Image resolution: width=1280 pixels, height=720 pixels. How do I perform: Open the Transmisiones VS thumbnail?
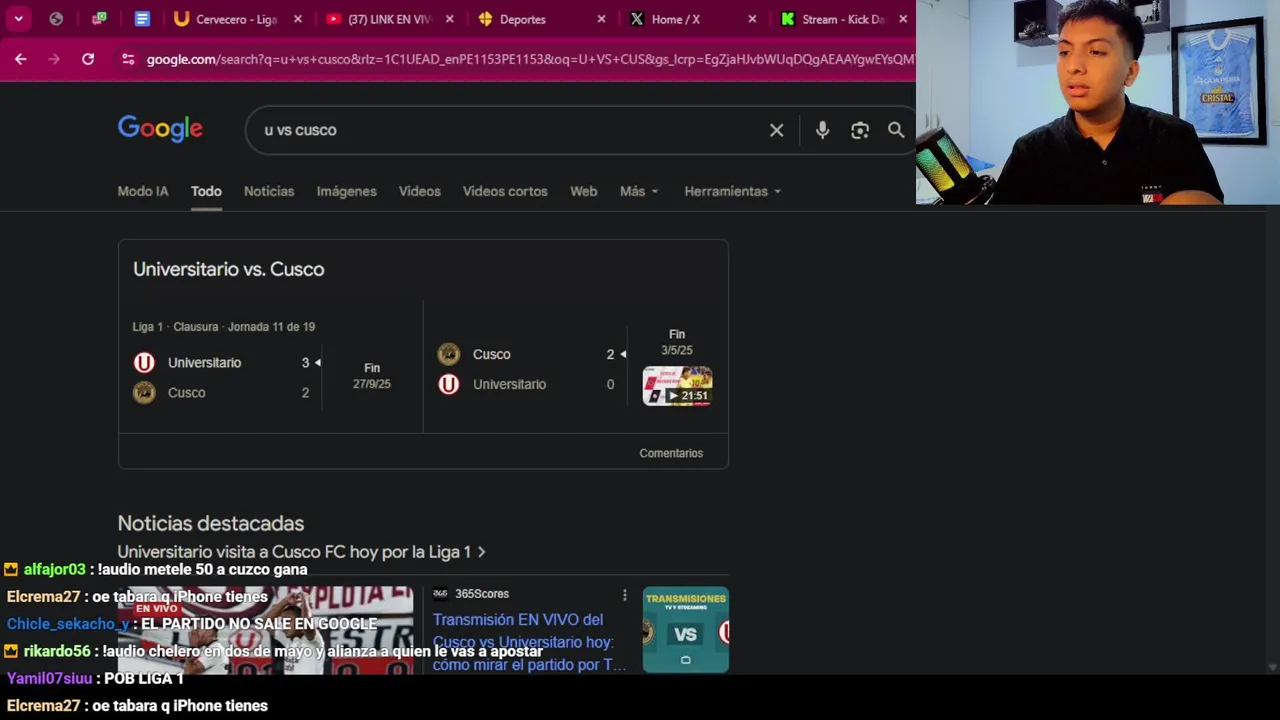point(685,629)
